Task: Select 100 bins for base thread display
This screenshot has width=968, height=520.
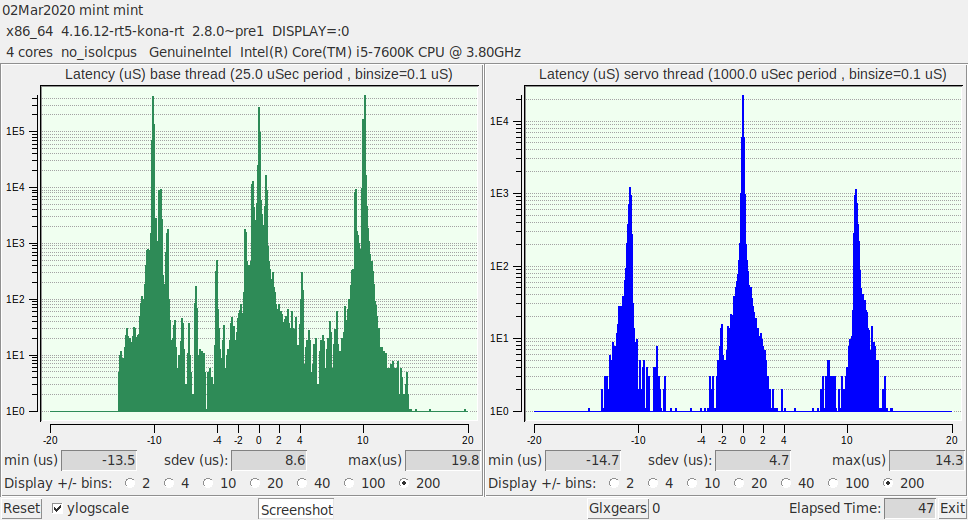Action: pyautogui.click(x=349, y=483)
